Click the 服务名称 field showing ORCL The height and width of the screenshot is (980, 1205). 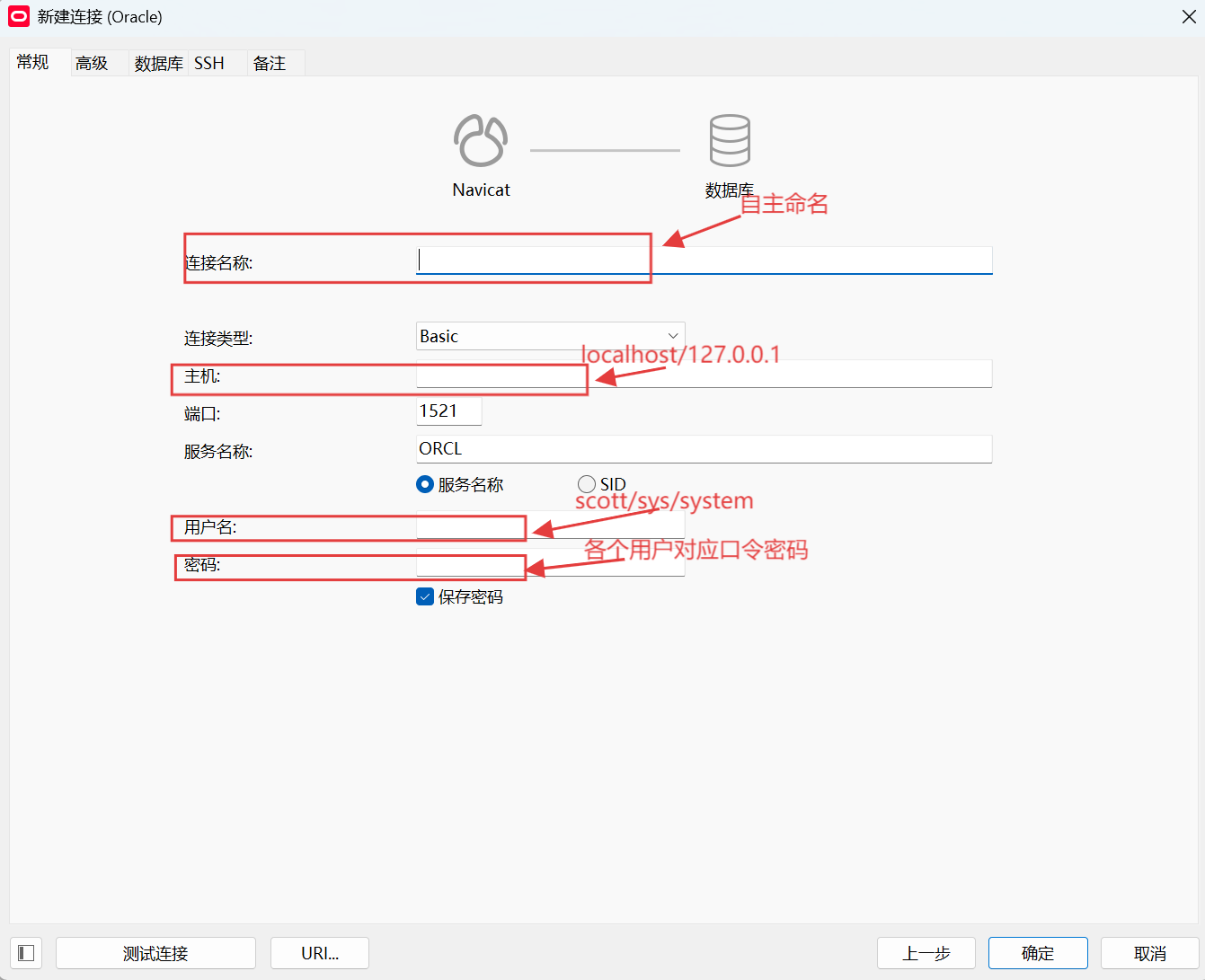[704, 449]
